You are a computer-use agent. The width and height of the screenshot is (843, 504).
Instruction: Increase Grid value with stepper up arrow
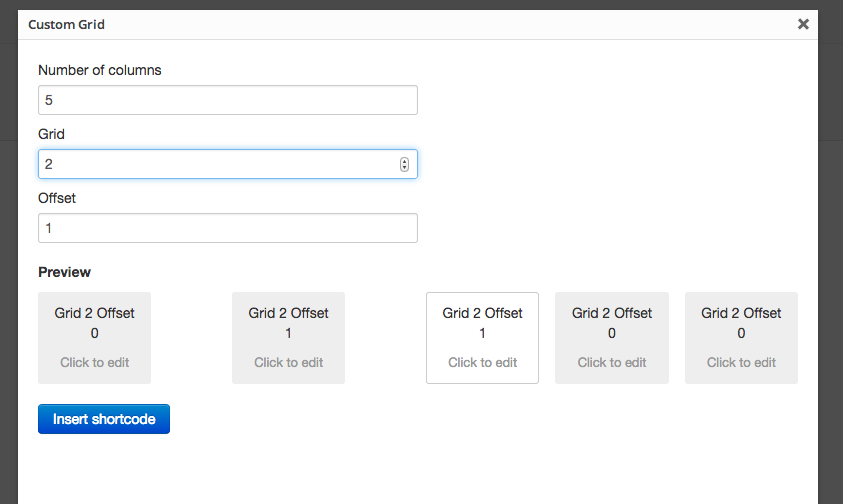point(404,161)
